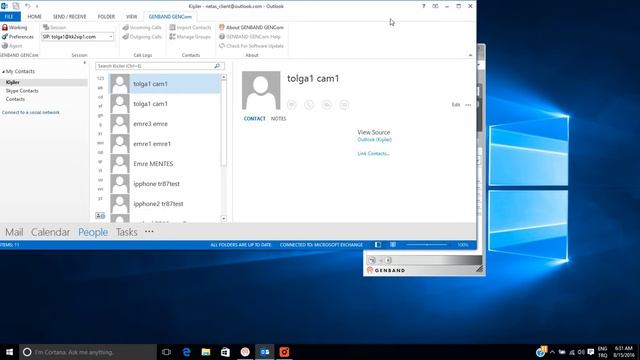
Task: Go to Tasks in navigation bar
Action: point(127,232)
